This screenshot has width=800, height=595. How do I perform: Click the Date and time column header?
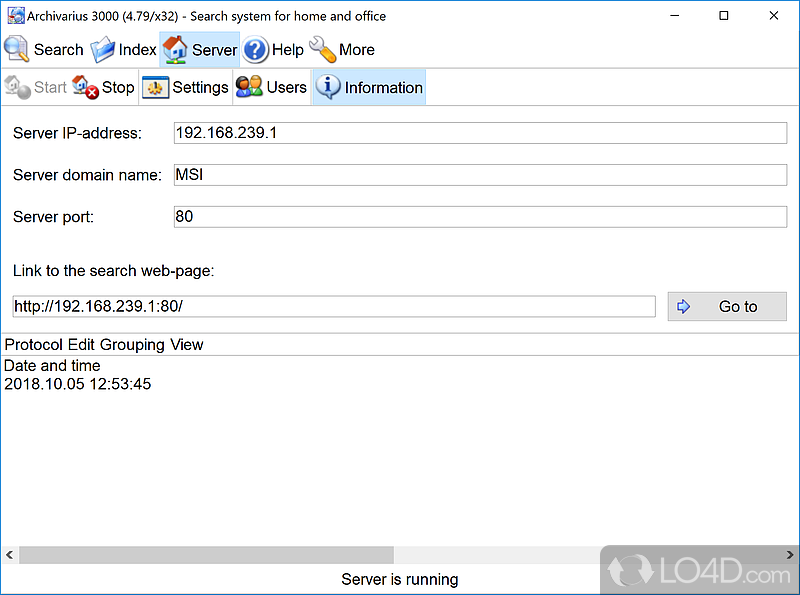[x=52, y=365]
